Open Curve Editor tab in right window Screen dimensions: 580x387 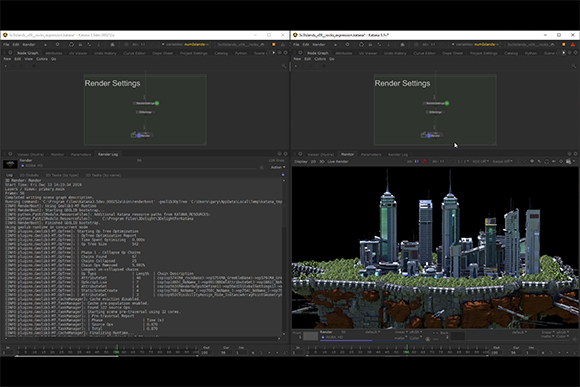pos(424,53)
